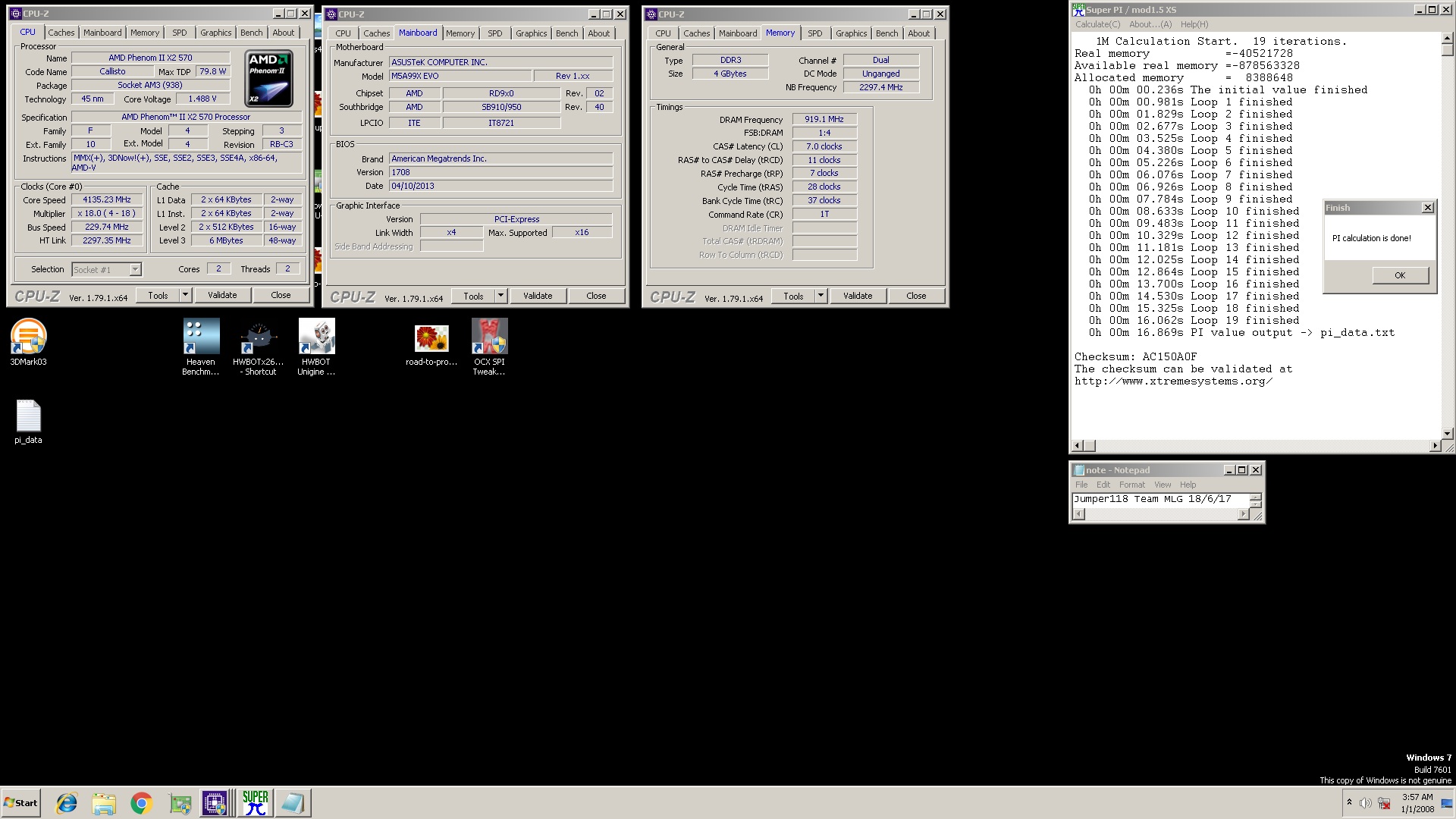
Task: Click the network tray icon
Action: [1385, 803]
